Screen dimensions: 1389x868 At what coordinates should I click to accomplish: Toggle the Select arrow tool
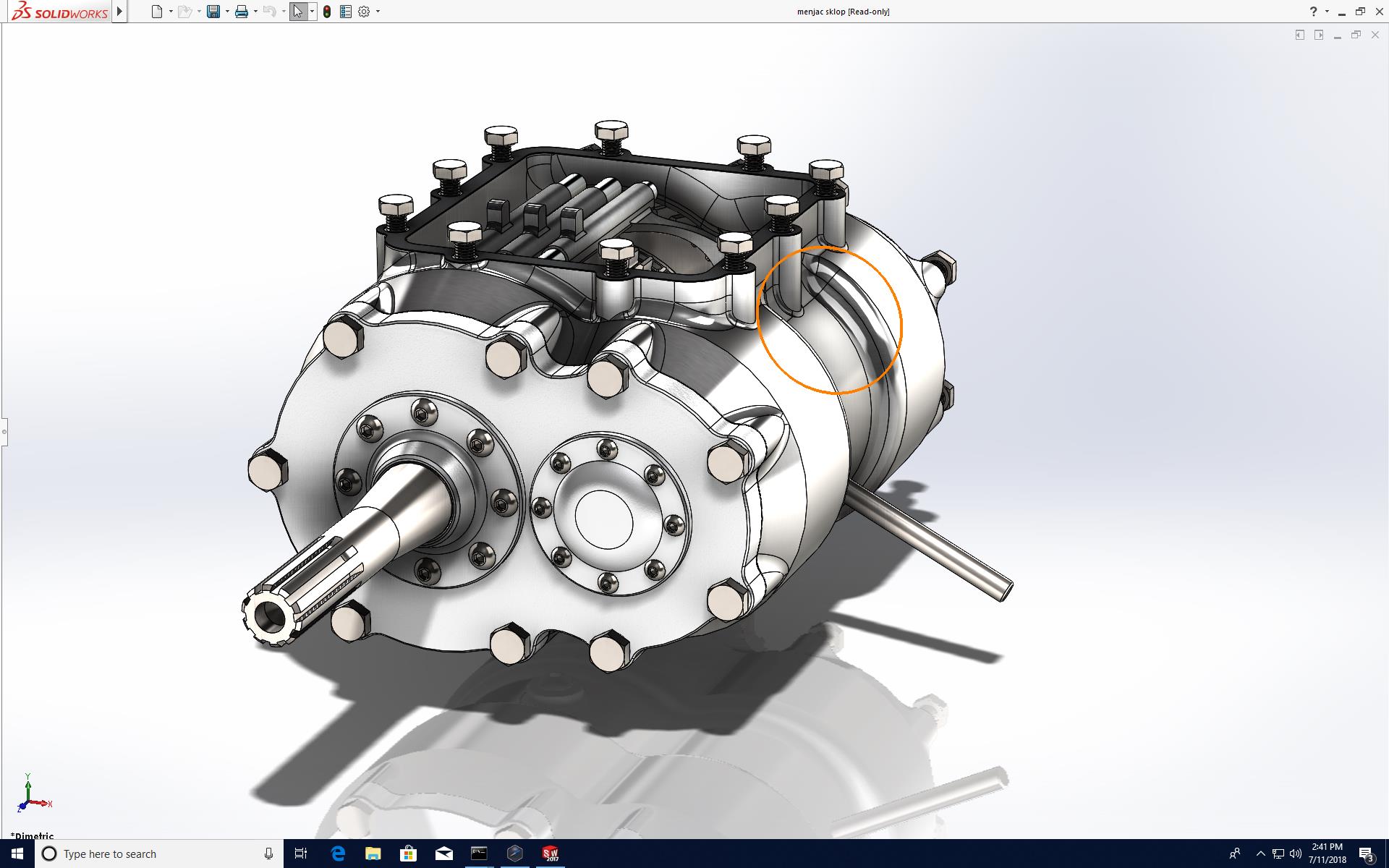[x=297, y=12]
